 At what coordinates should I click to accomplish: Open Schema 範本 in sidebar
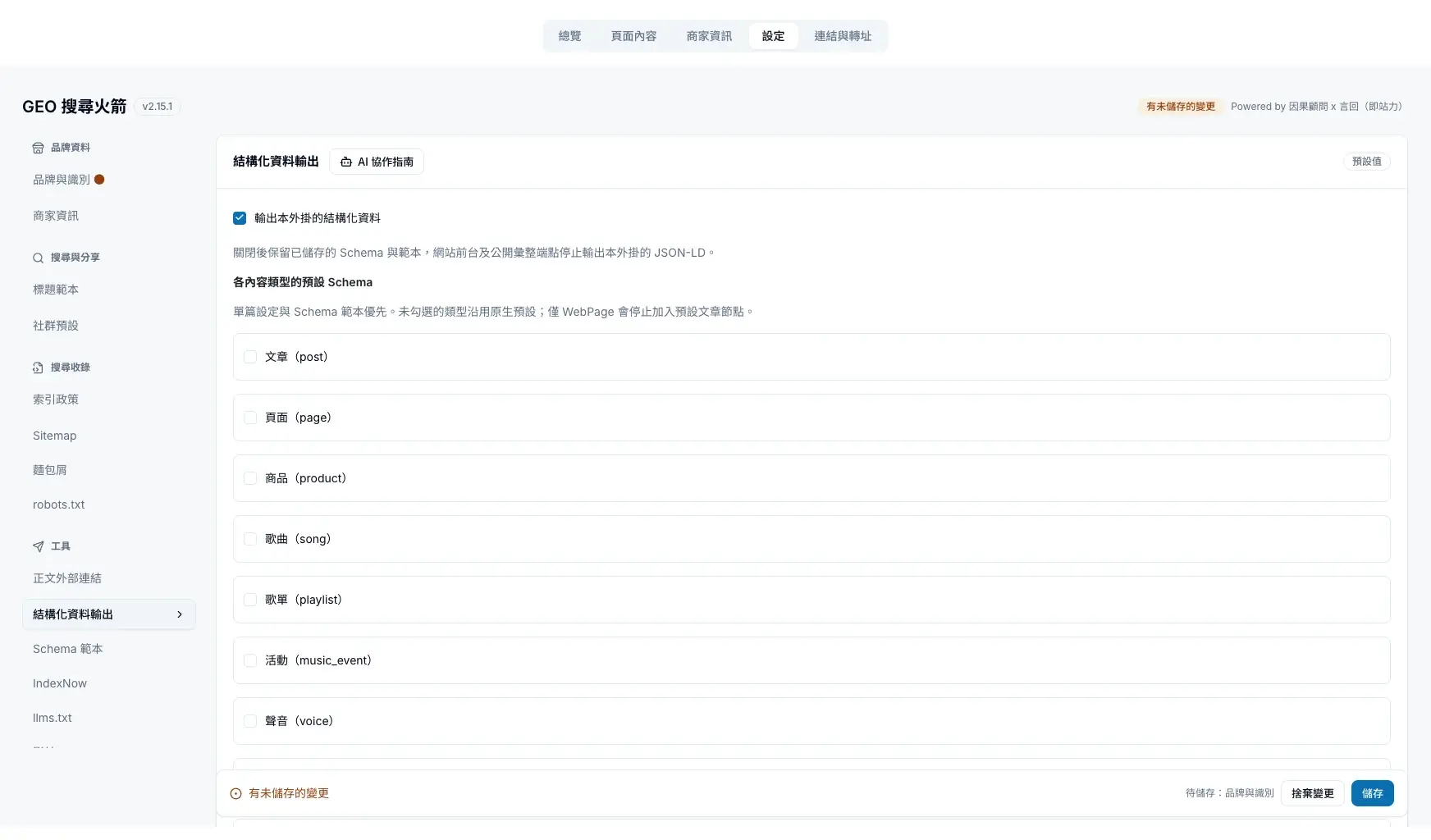[109, 649]
